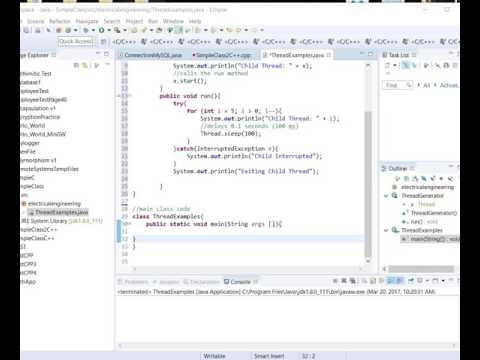Click the editor vertical scrollbar
Viewport: 480px width, 360px height.
pos(368,184)
